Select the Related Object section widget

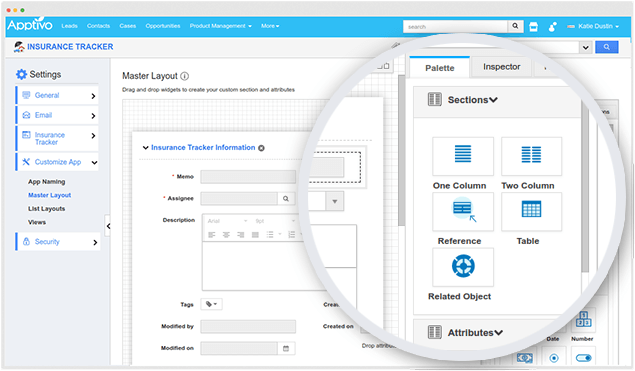[462, 267]
